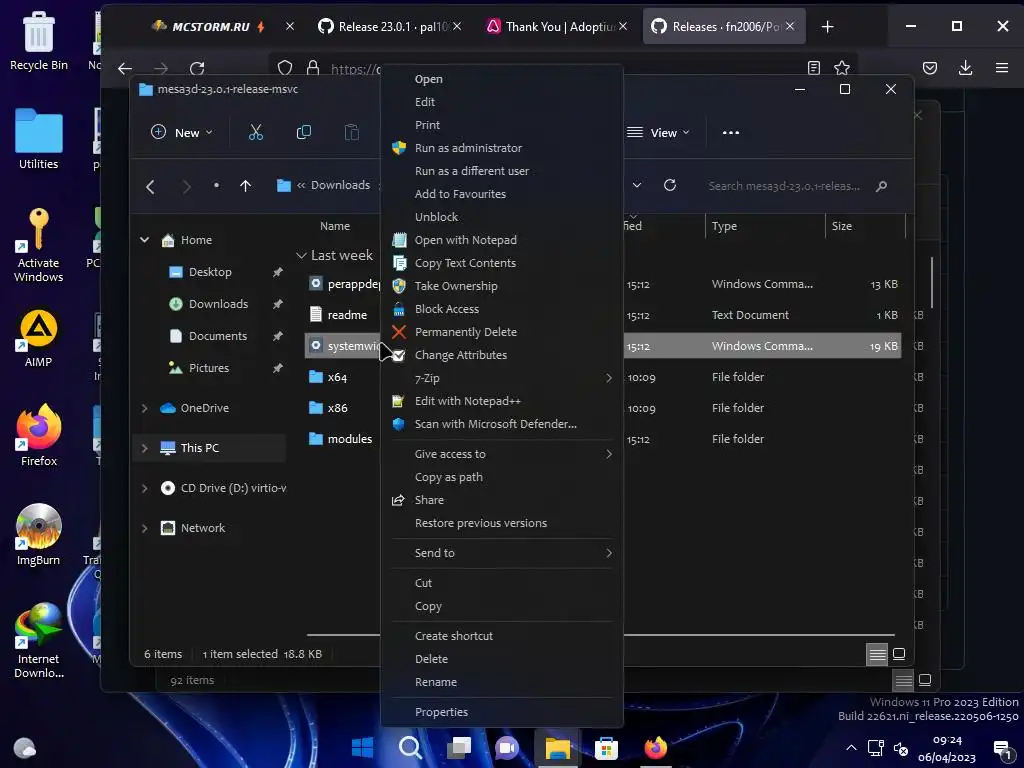Viewport: 1024px width, 768px height.
Task: Refresh the Explorer folder view
Action: pos(669,185)
